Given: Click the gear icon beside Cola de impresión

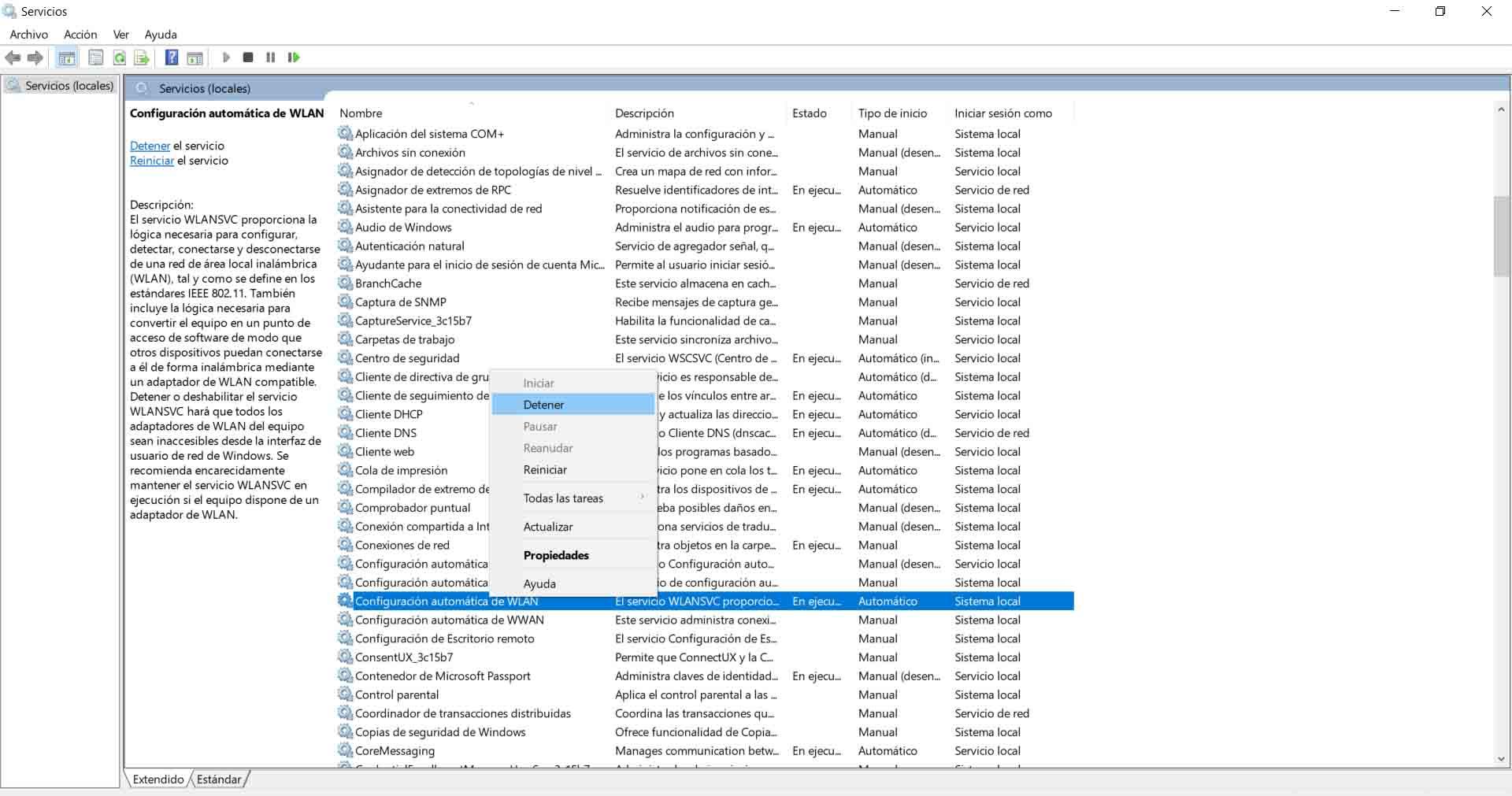Looking at the screenshot, I should 345,470.
